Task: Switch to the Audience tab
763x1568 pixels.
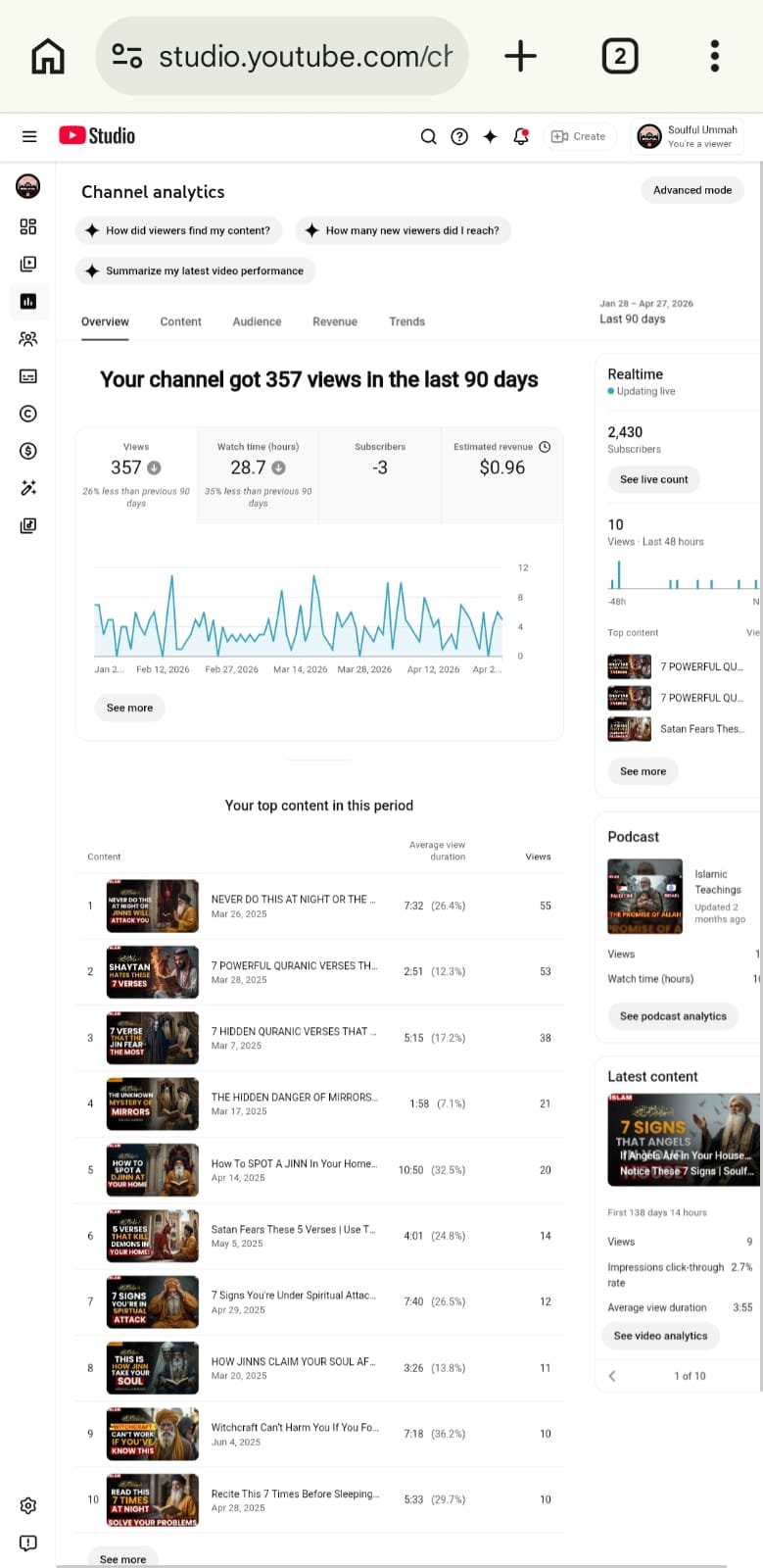Action: coord(257,321)
